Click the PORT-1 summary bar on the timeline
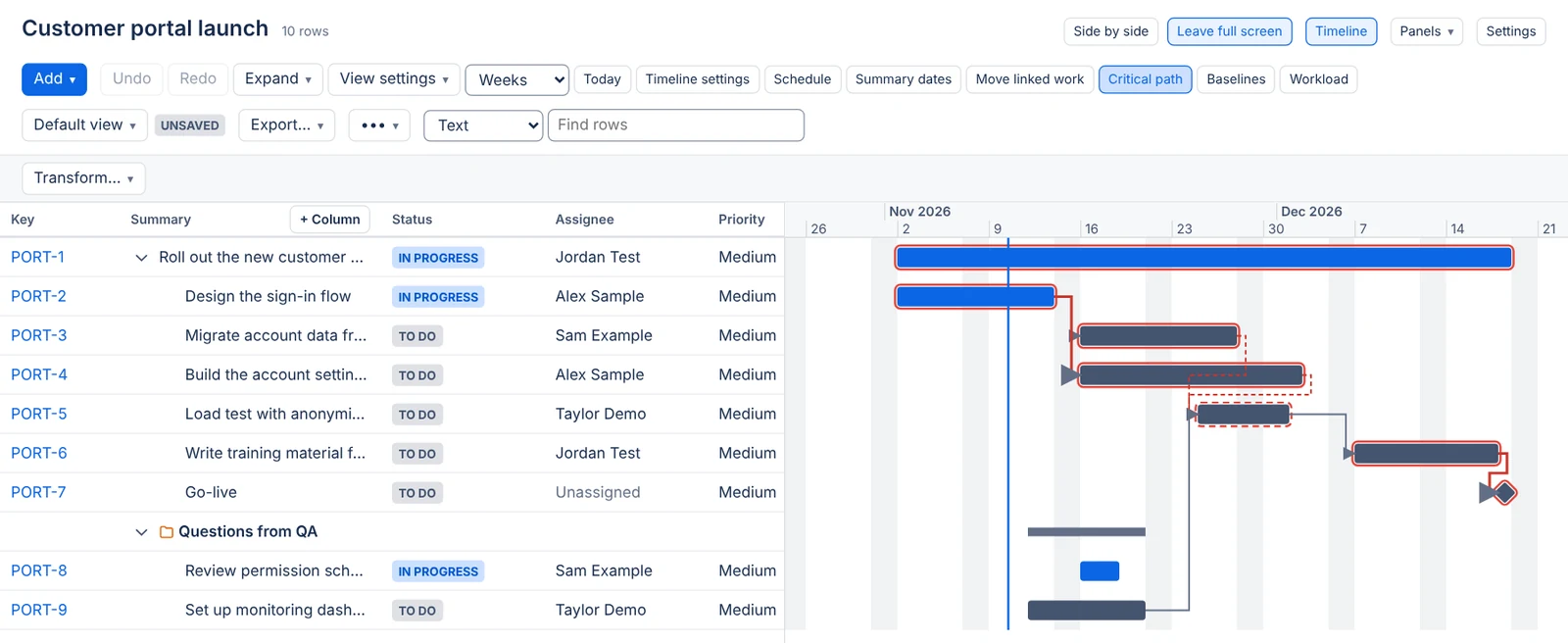1568x643 pixels. pyautogui.click(x=1204, y=258)
